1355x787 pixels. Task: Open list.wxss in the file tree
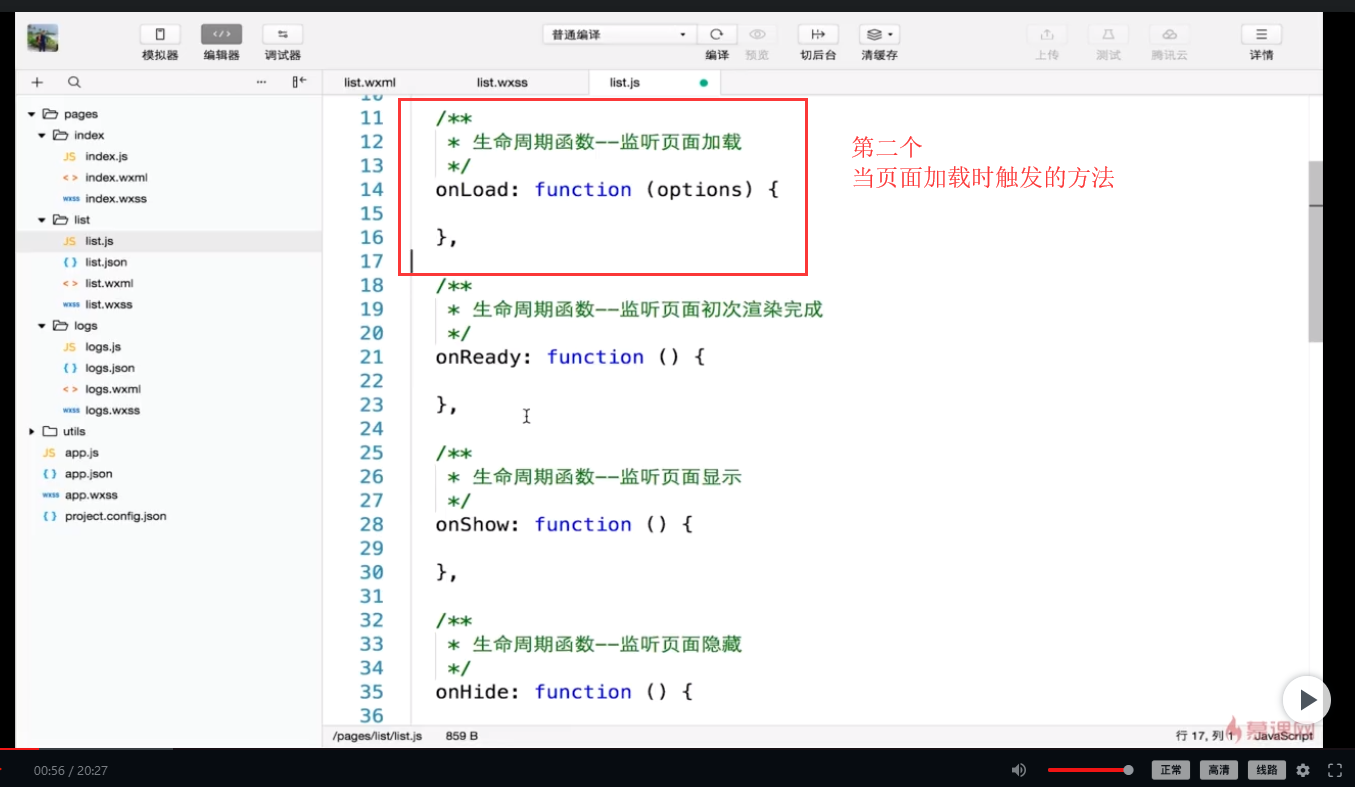click(109, 304)
